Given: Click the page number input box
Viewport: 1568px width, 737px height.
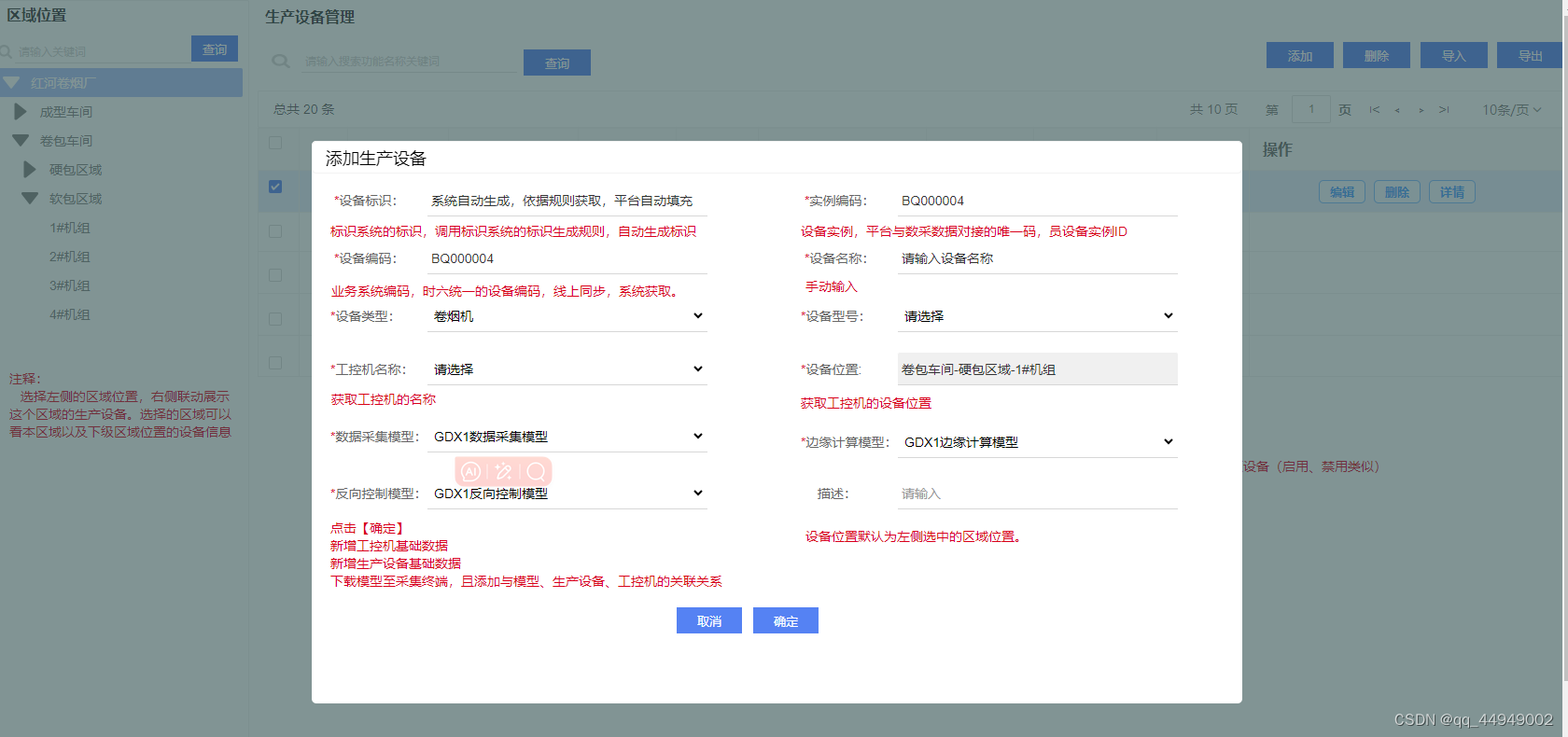Looking at the screenshot, I should click(1311, 109).
